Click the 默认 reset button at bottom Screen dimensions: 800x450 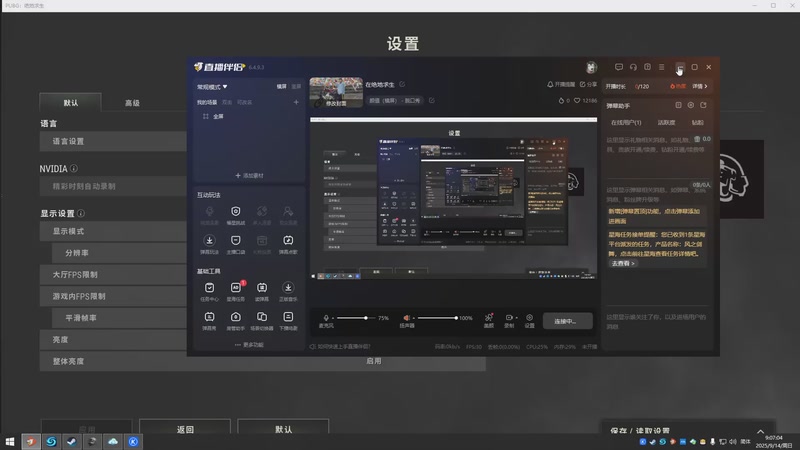283,428
